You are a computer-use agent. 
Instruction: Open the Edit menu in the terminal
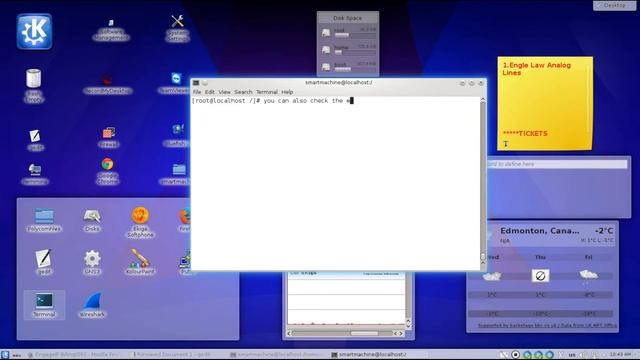(x=210, y=92)
